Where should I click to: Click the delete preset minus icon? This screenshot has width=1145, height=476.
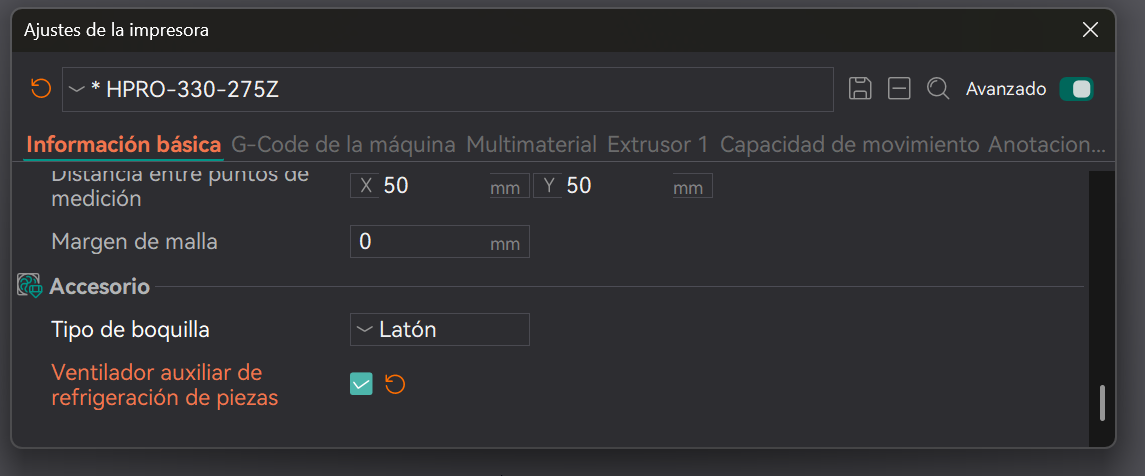pyautogui.click(x=899, y=89)
